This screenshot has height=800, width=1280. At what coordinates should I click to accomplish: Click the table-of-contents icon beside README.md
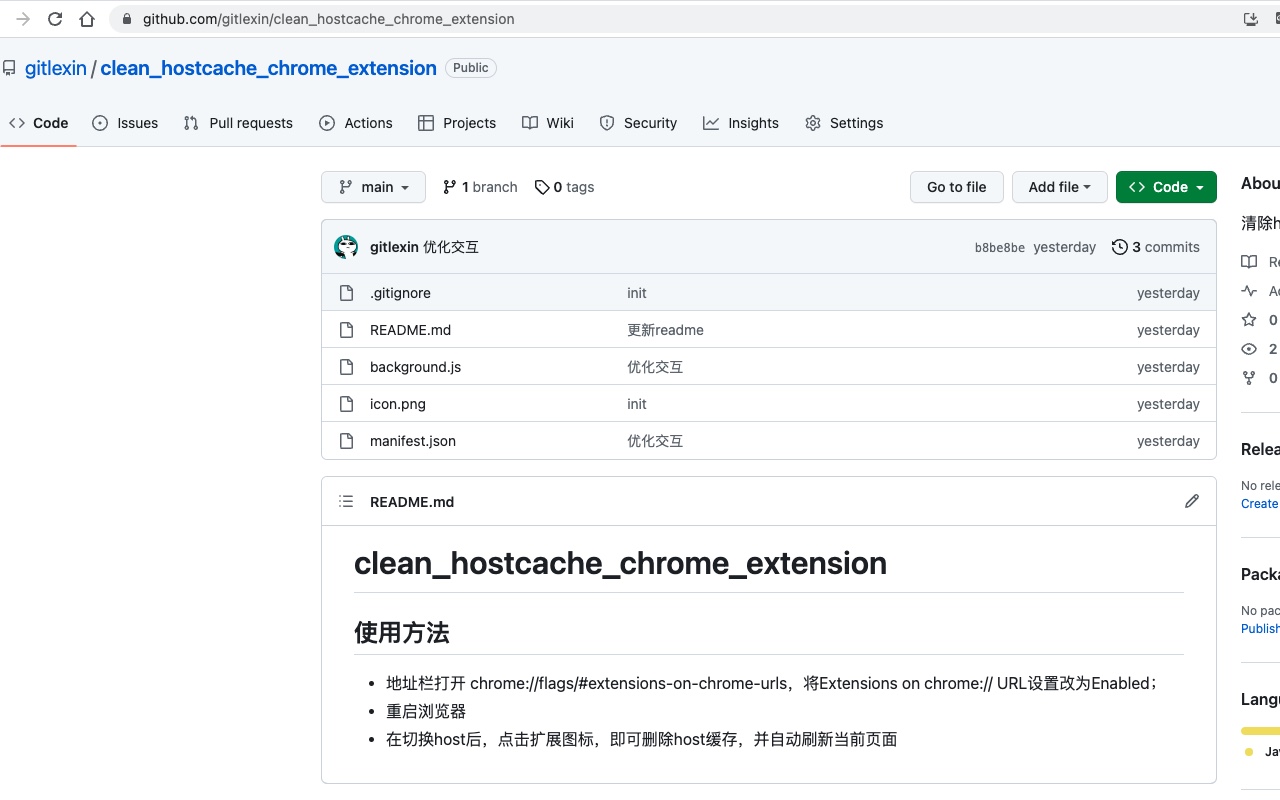click(345, 501)
